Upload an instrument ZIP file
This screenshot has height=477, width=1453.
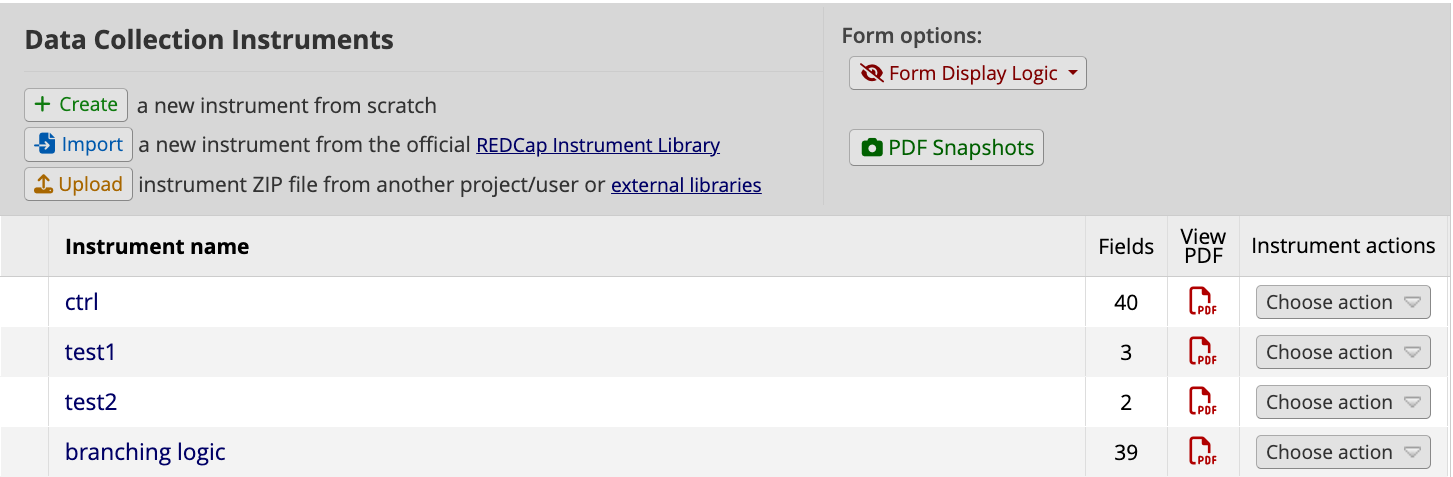pyautogui.click(x=78, y=185)
